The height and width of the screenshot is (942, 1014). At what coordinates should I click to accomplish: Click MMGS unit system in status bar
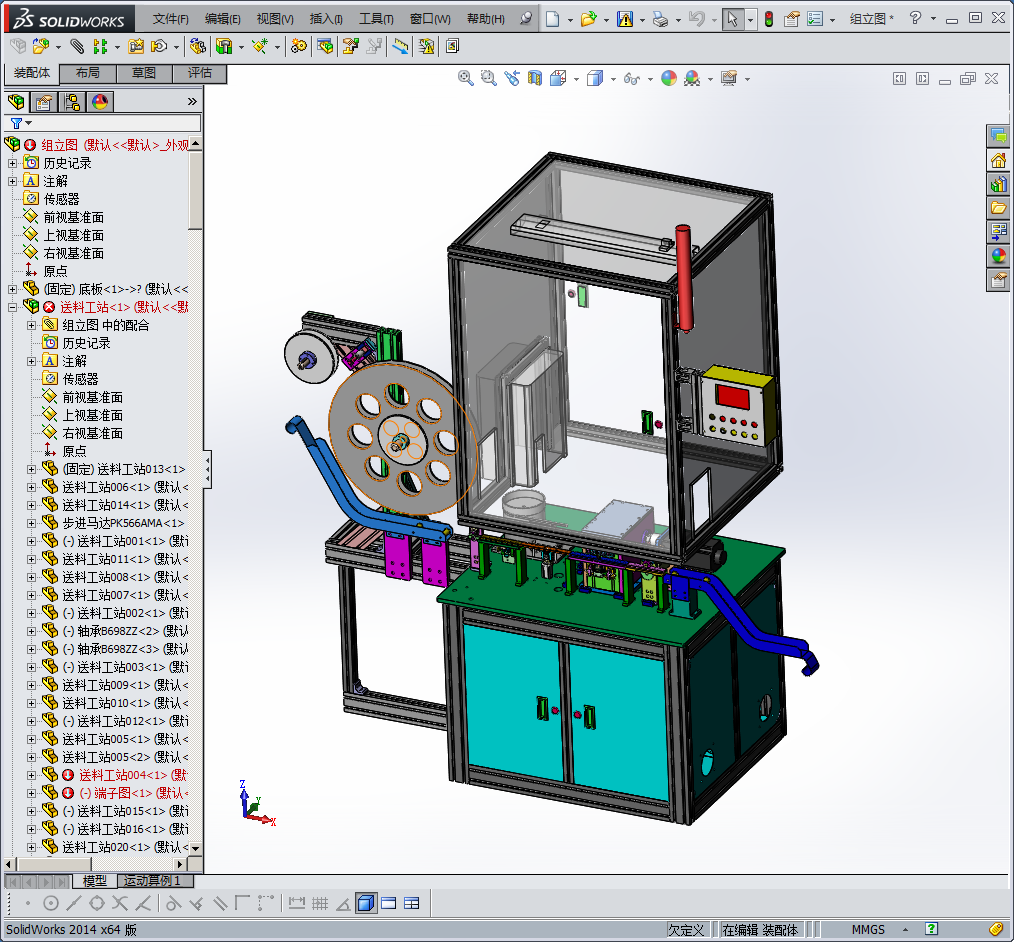868,930
